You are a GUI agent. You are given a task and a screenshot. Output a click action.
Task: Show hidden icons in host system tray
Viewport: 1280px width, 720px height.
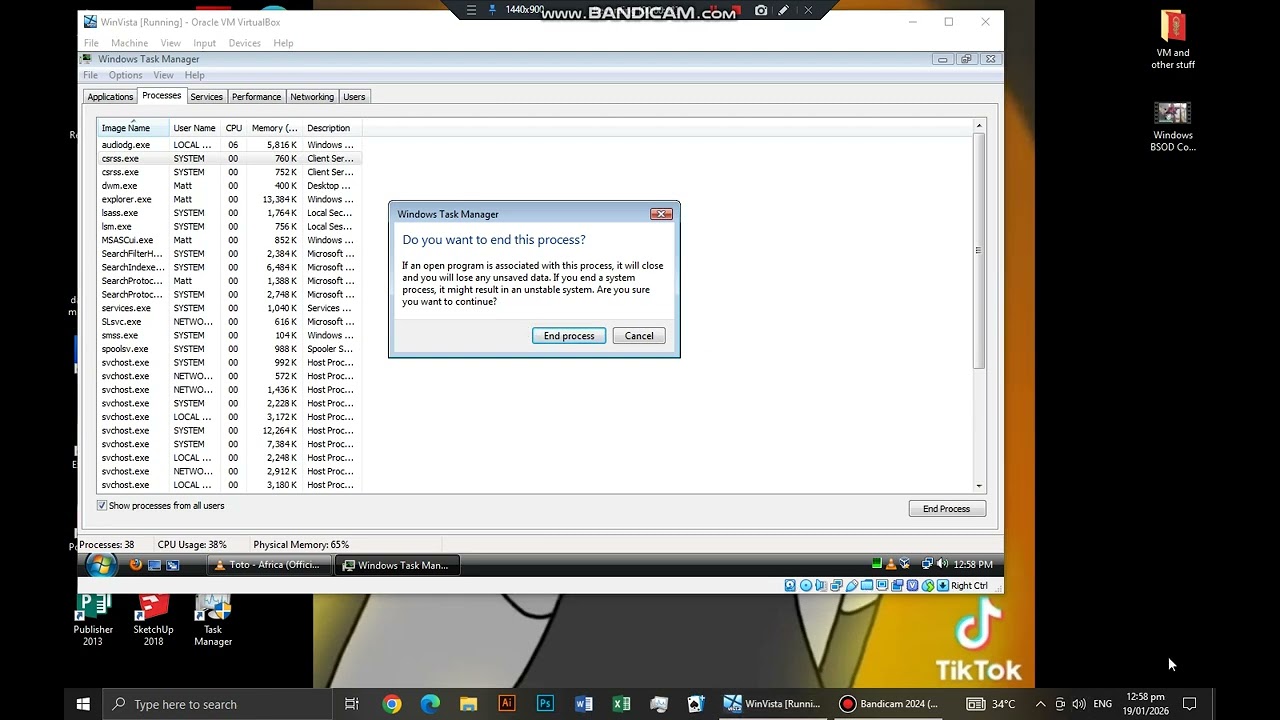[x=1040, y=704]
